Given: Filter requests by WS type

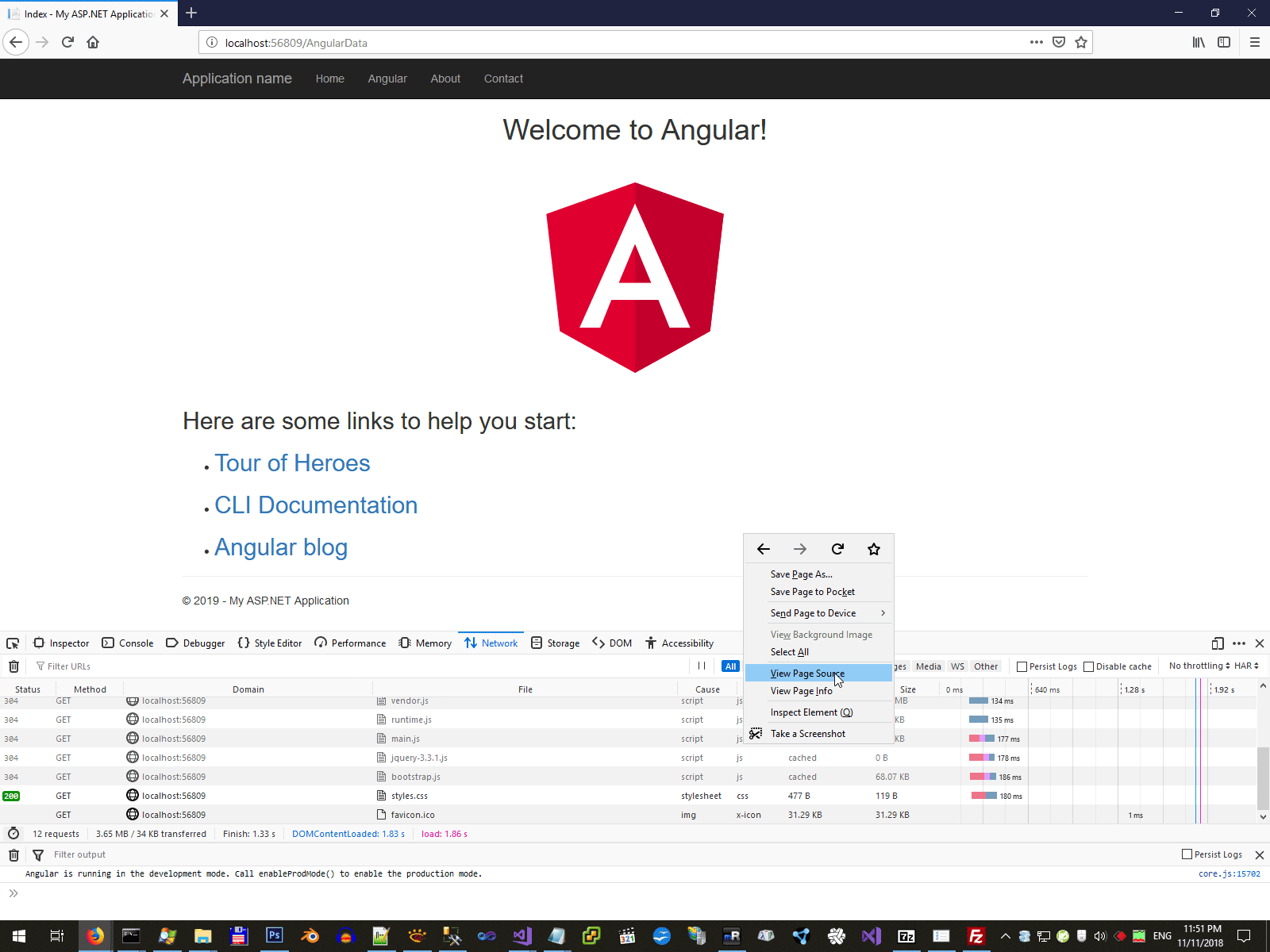Looking at the screenshot, I should pyautogui.click(x=958, y=666).
